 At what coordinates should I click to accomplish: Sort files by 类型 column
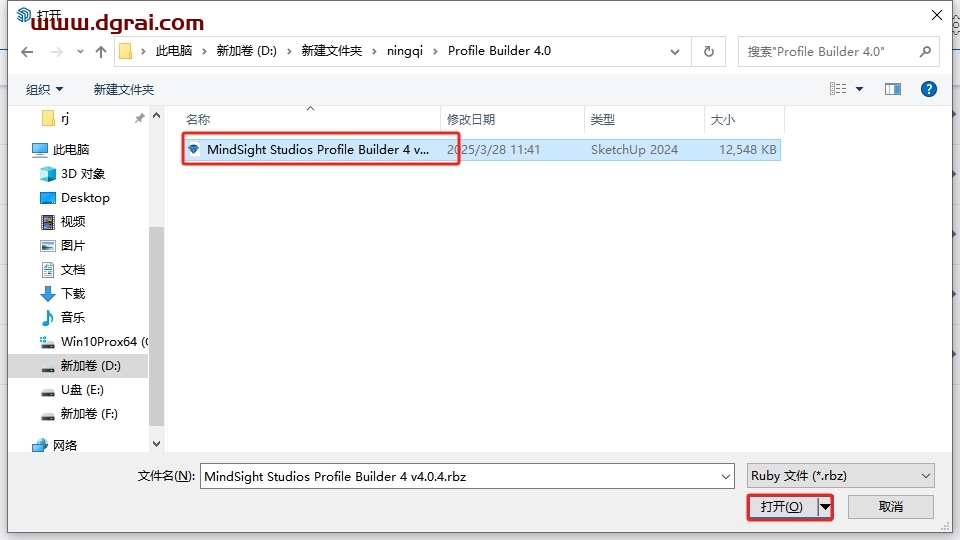602,119
